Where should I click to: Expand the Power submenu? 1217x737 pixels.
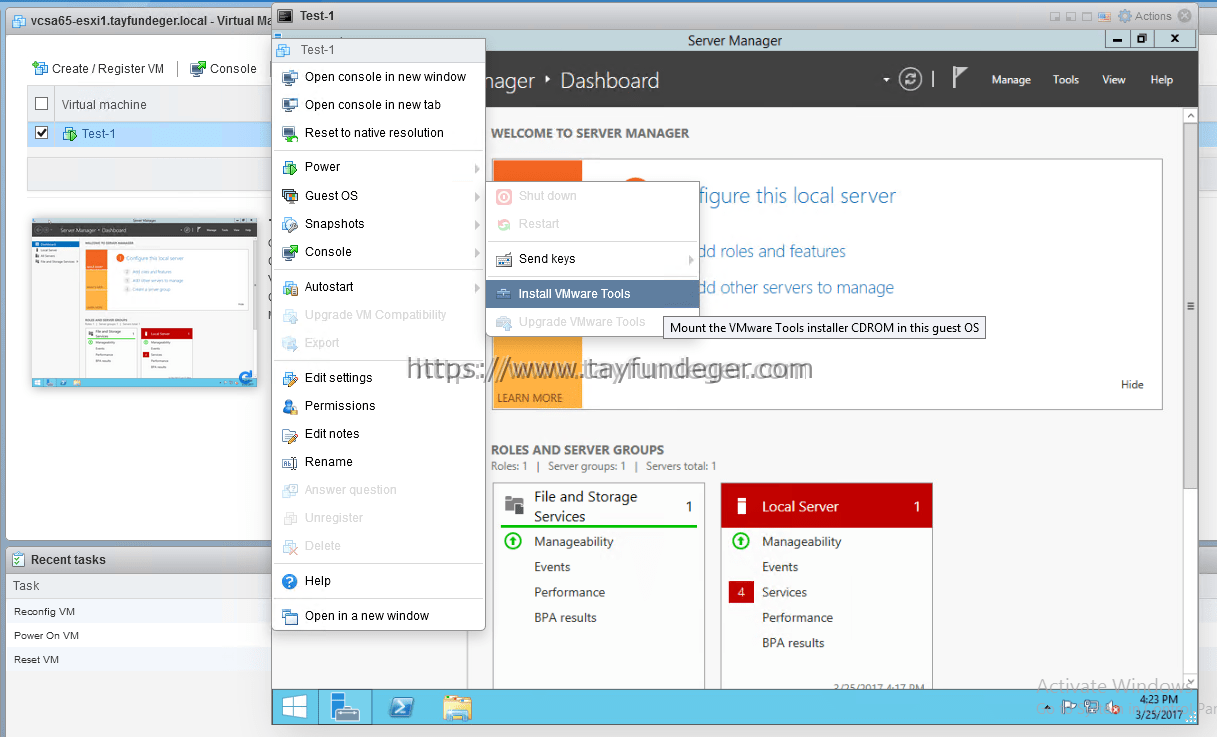point(379,167)
